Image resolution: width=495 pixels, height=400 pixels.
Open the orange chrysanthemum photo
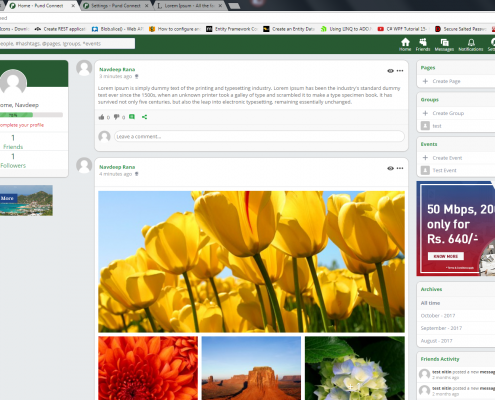148,368
